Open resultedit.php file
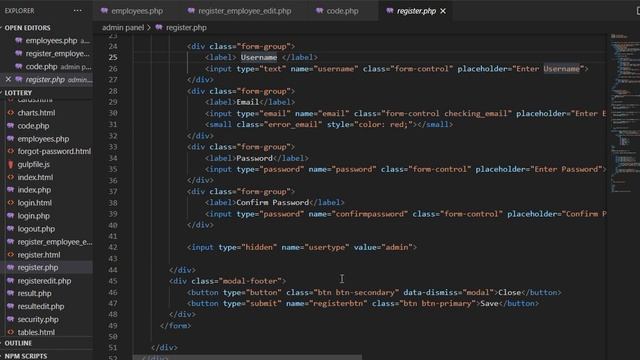The width and height of the screenshot is (640, 360). (40, 306)
